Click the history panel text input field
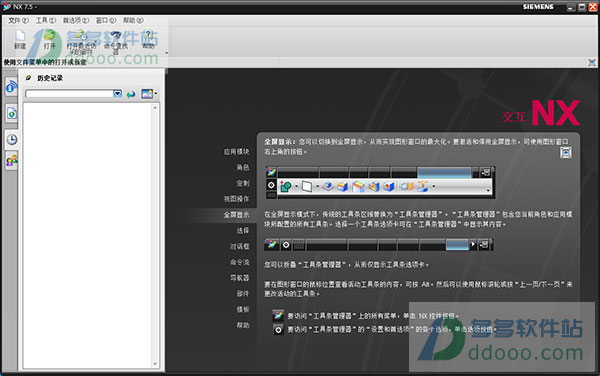600x376 pixels. [x=69, y=94]
